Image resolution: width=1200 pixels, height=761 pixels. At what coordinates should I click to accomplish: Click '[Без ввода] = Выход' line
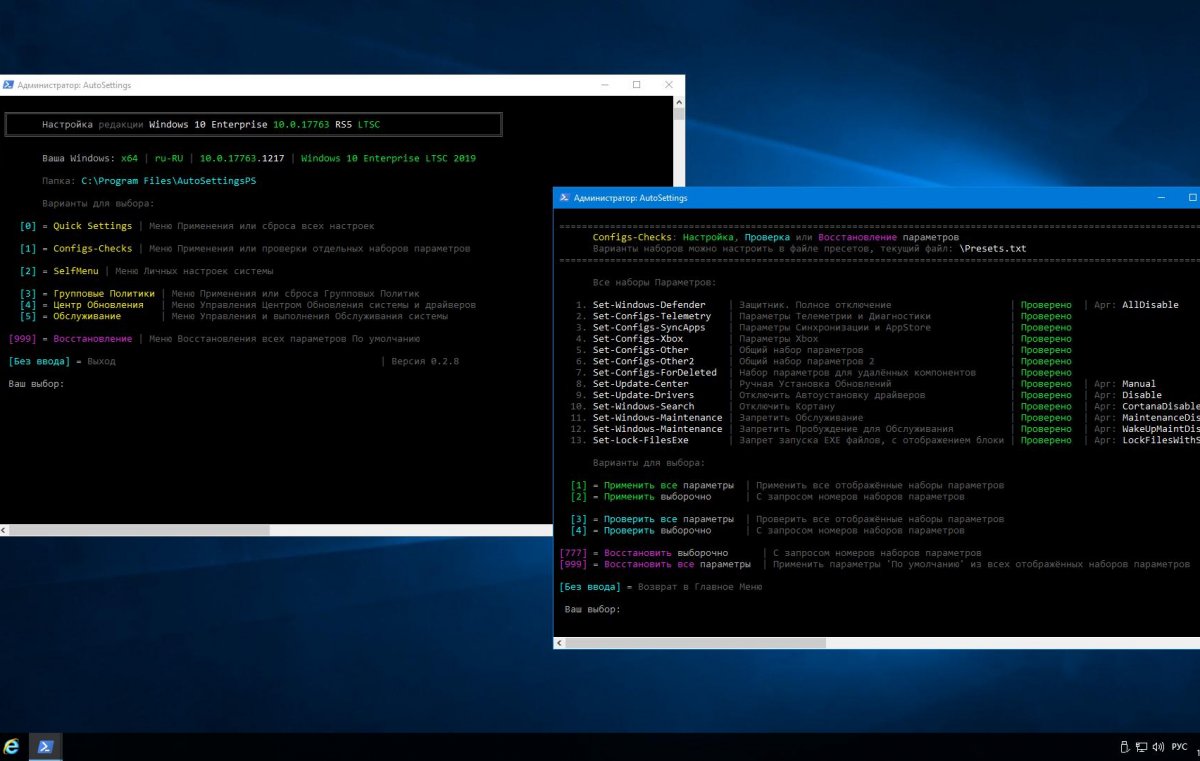tap(62, 361)
